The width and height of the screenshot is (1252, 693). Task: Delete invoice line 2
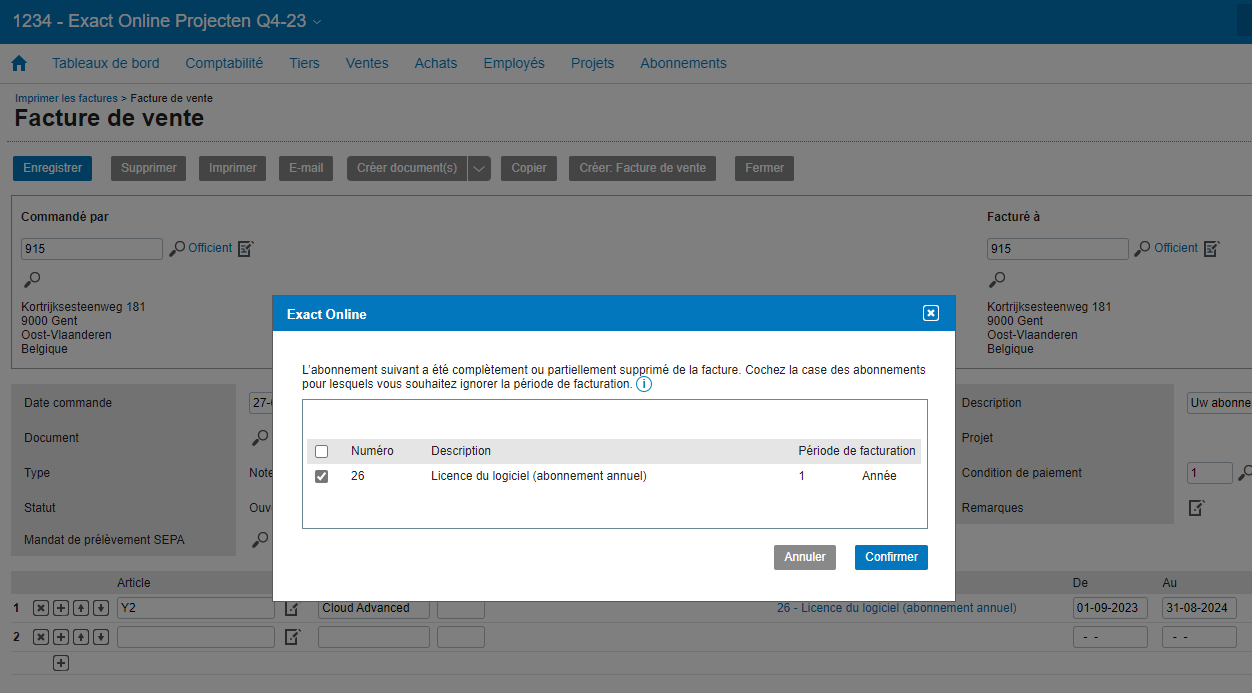click(40, 637)
